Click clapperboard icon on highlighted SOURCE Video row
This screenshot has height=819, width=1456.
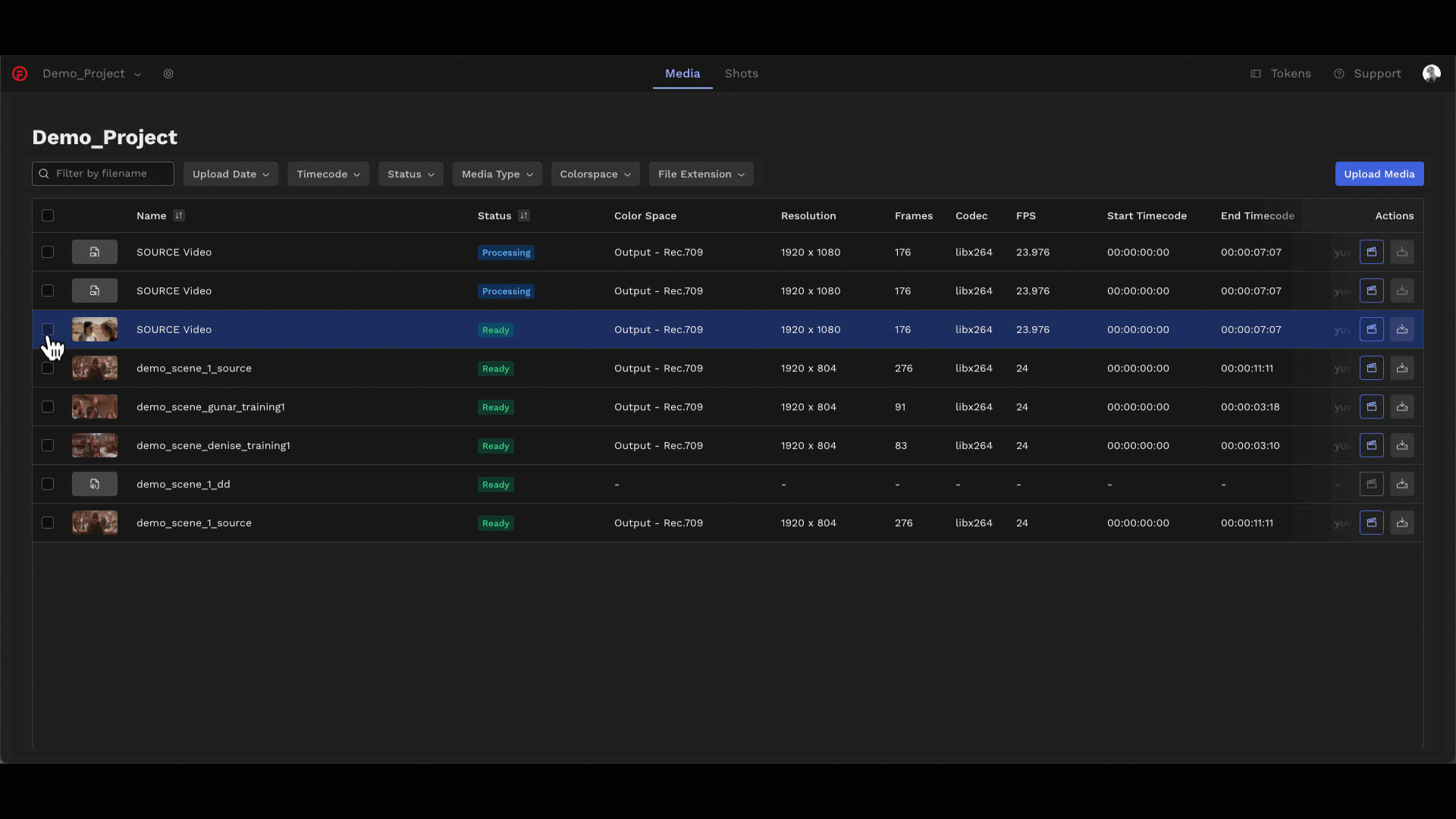click(1371, 329)
